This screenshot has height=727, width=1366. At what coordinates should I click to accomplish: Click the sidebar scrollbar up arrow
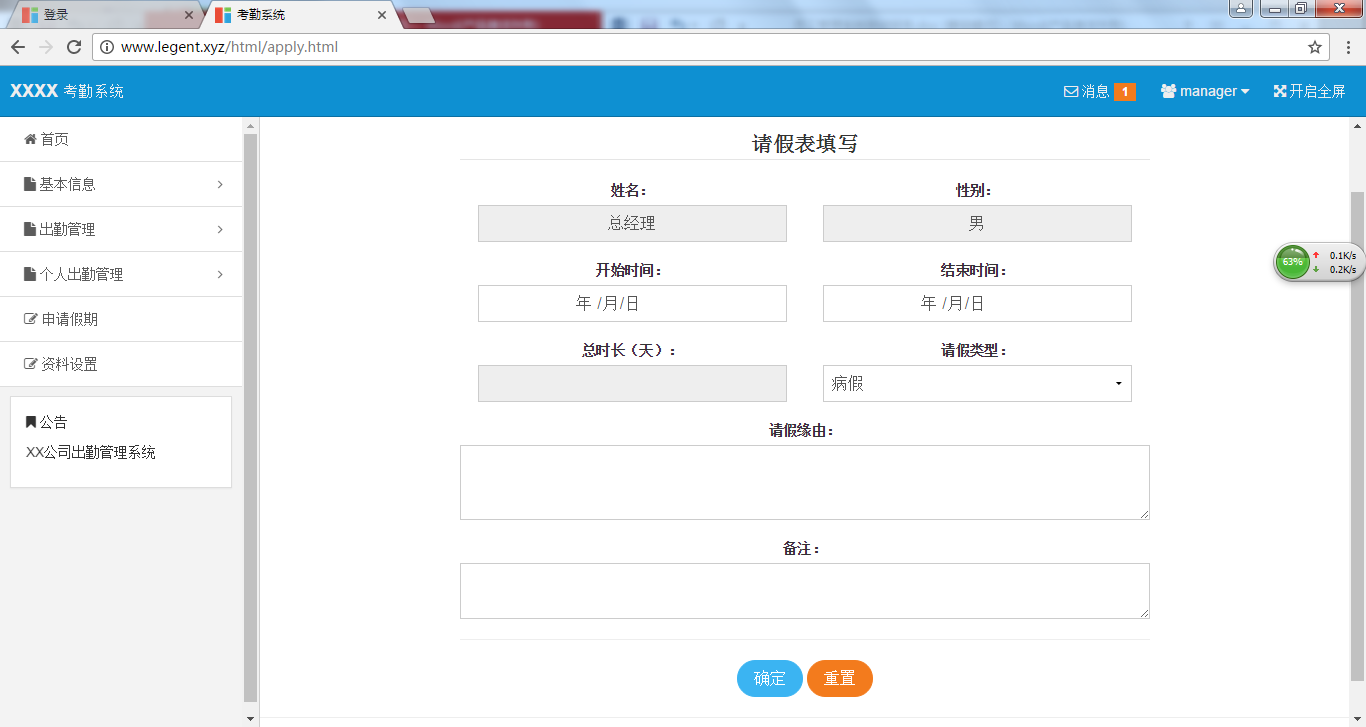coord(250,125)
